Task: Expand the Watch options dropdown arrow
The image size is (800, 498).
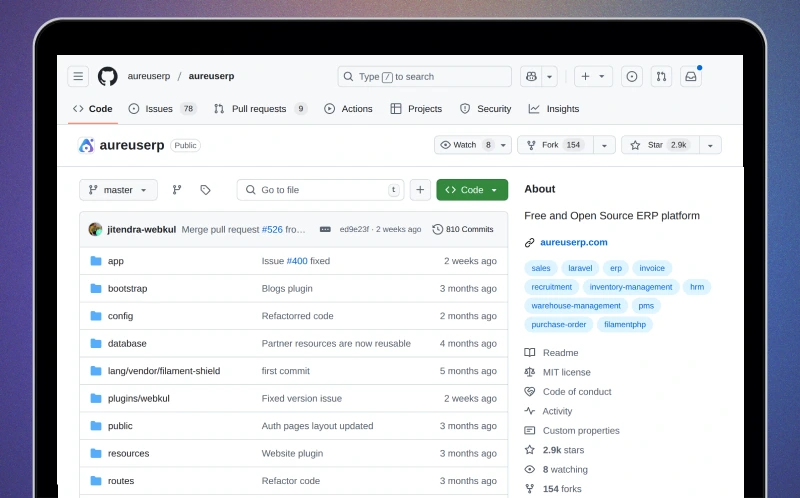Action: (503, 145)
